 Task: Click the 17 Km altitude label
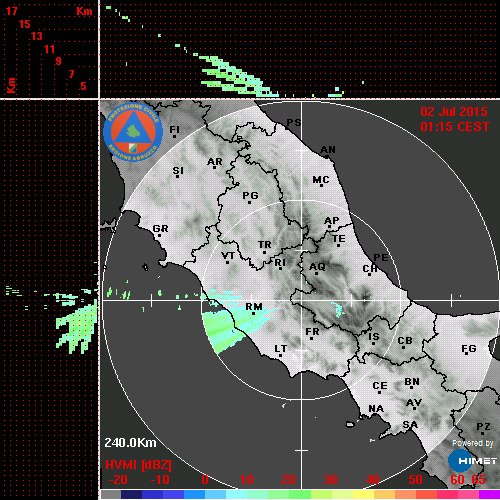coord(11,11)
